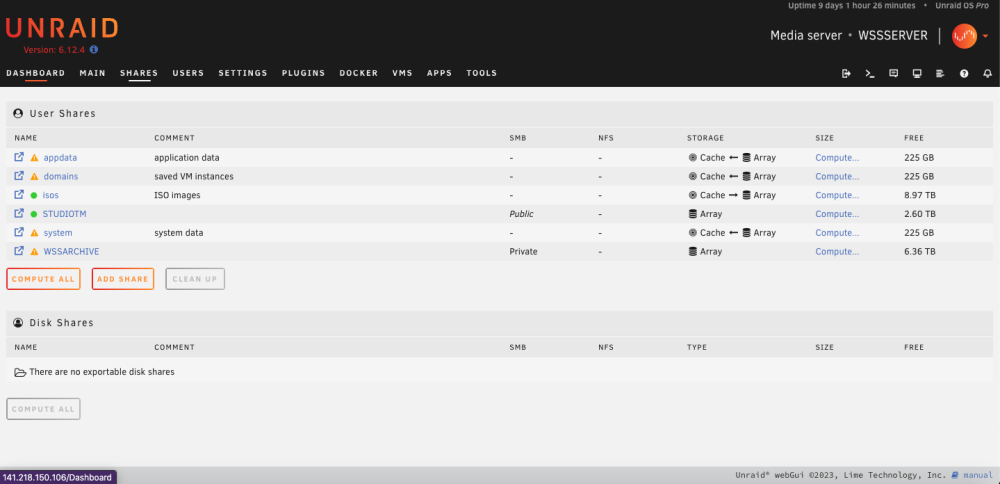
Task: Open the feedback icon in top toolbar
Action: (x=893, y=73)
